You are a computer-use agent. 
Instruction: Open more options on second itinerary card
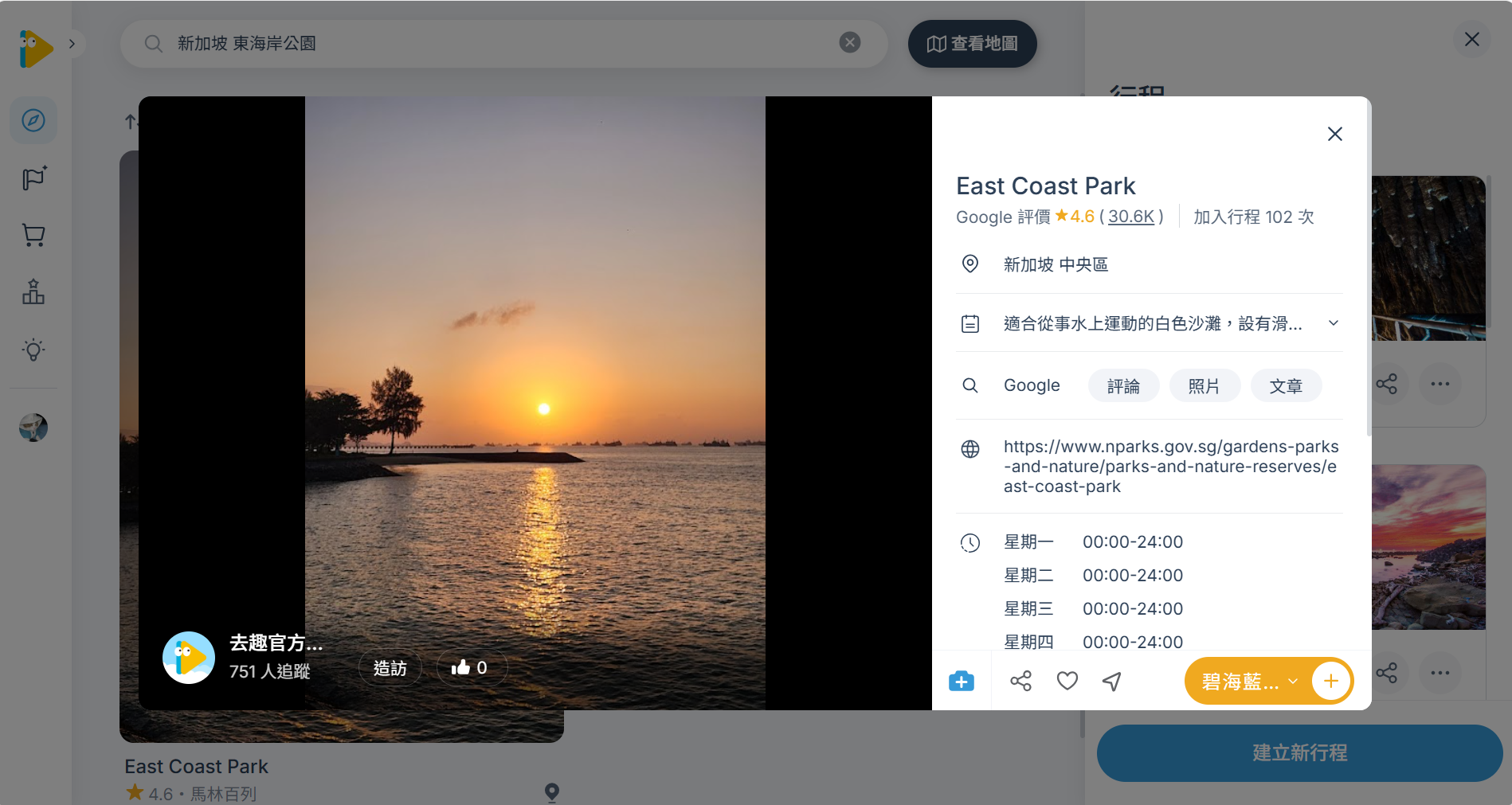(x=1440, y=673)
